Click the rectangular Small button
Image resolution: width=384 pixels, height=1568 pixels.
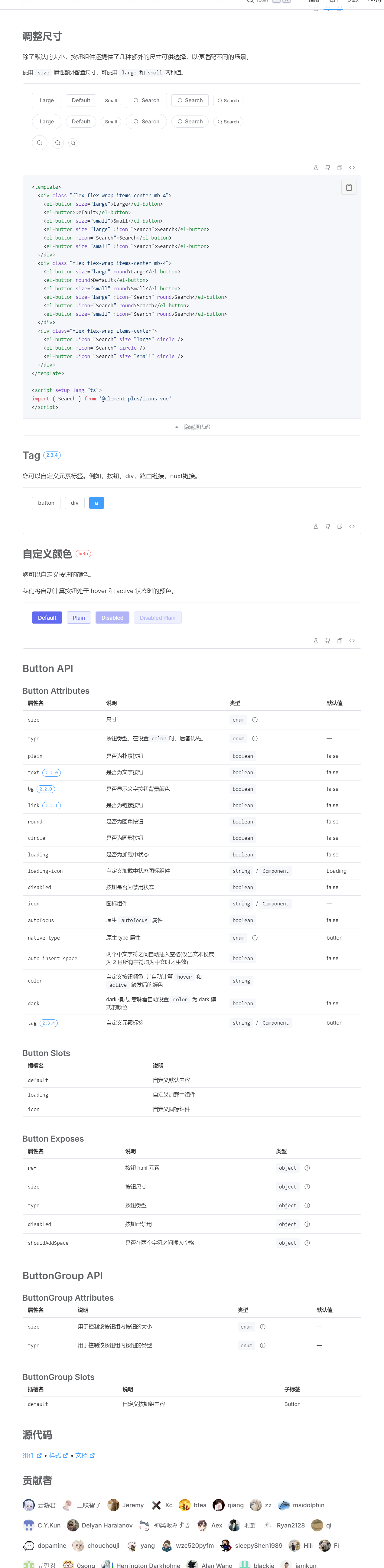(x=111, y=100)
